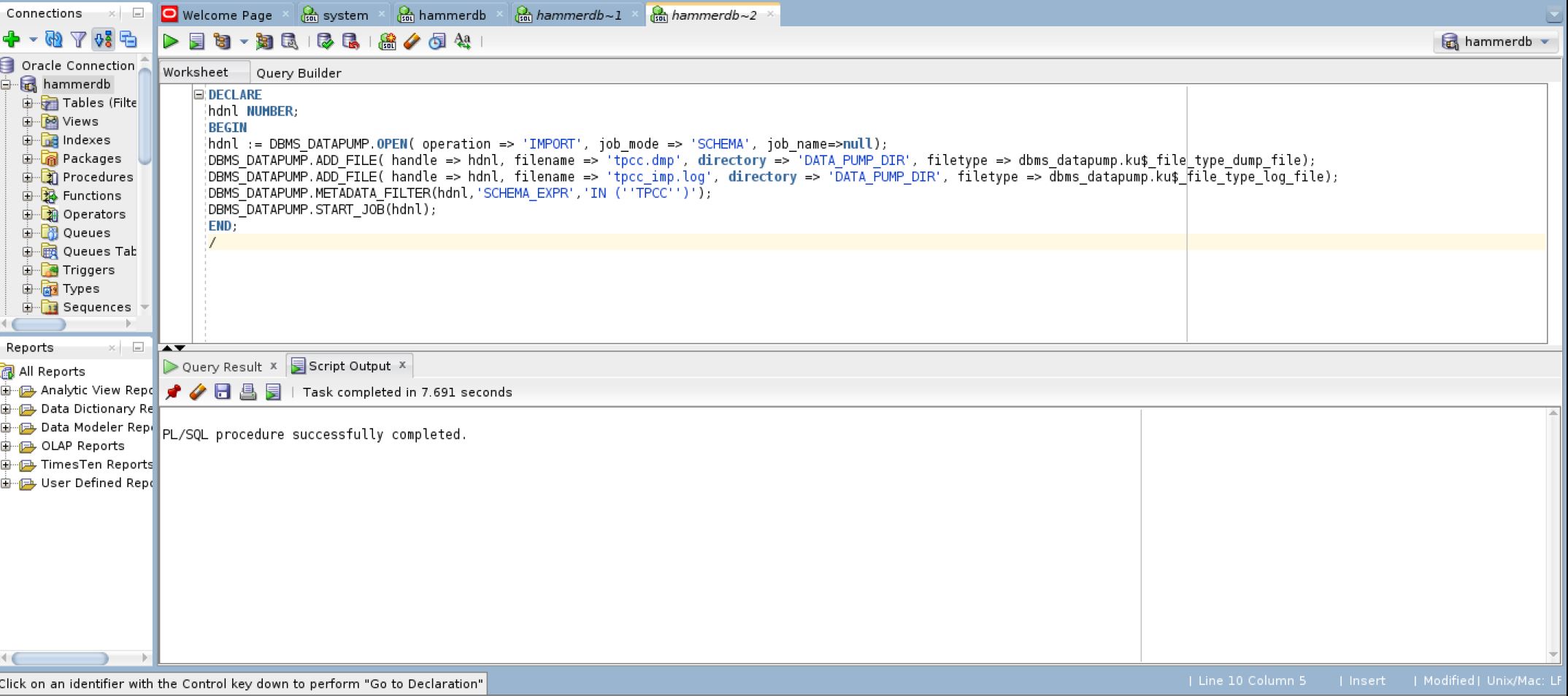The height and width of the screenshot is (696, 1568).
Task: Add new connection with green plus
Action: pos(12,39)
